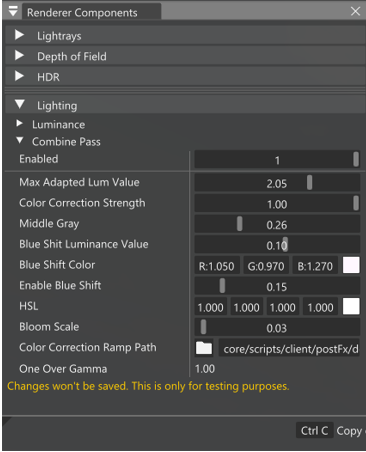The image size is (366, 452).
Task: Click the Blue Shift Color swatch
Action: click(x=351, y=265)
